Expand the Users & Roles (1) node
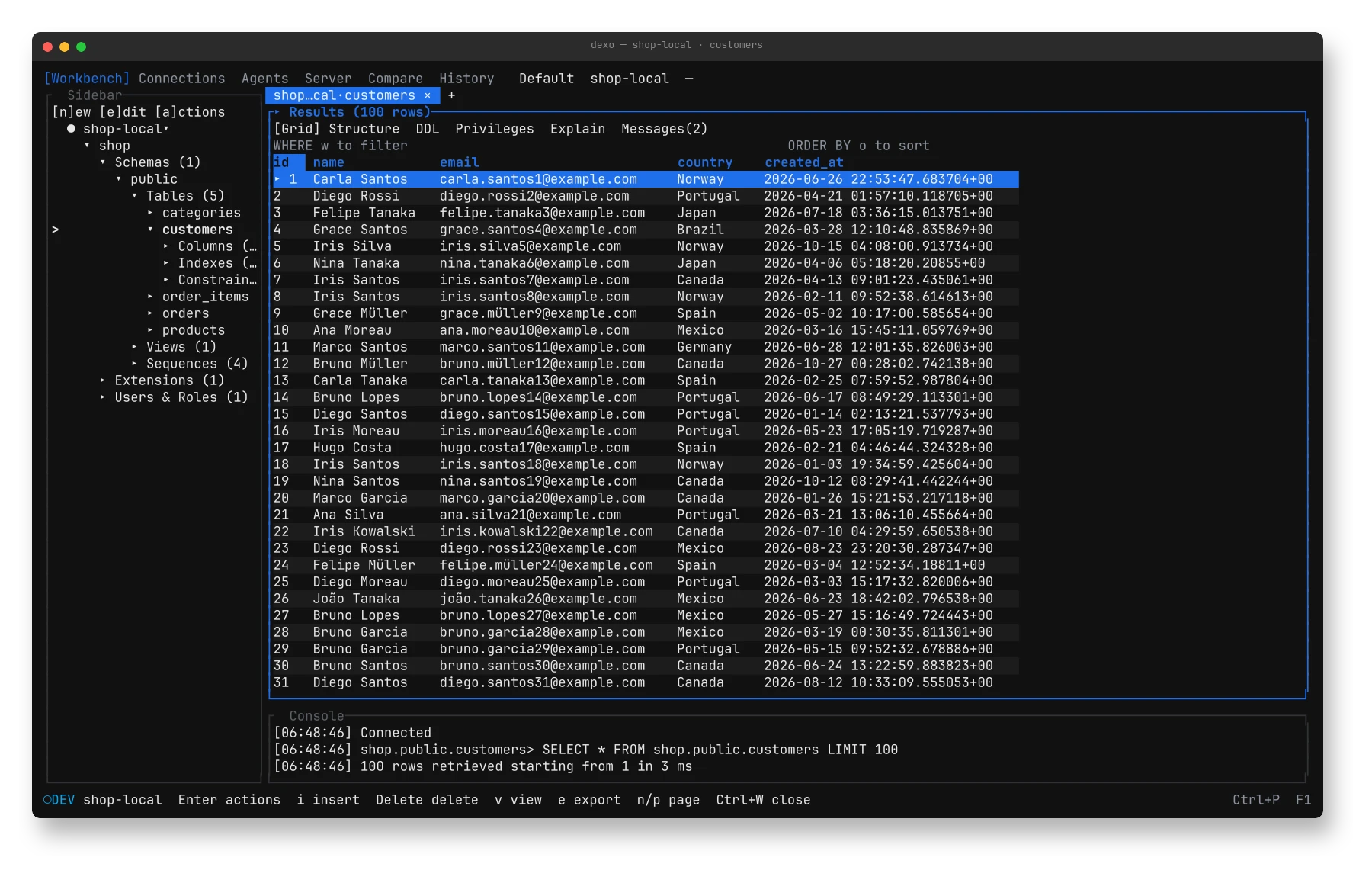The width and height of the screenshot is (1372, 883). pos(103,397)
